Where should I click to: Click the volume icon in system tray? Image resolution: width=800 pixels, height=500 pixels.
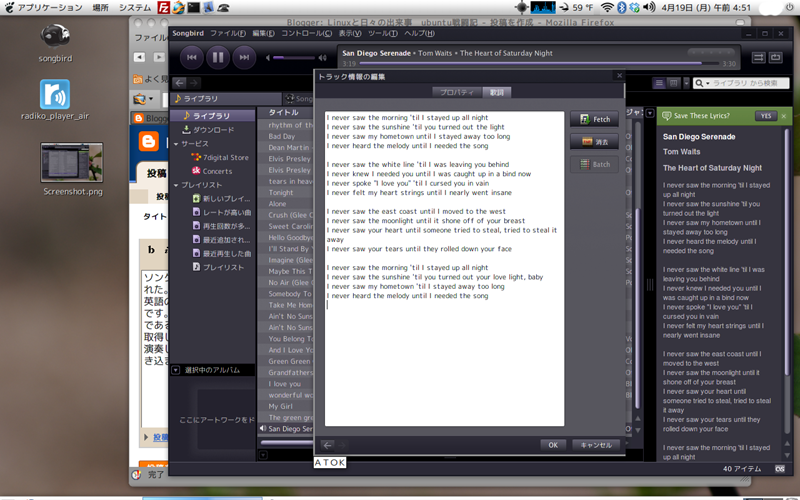[x=649, y=8]
